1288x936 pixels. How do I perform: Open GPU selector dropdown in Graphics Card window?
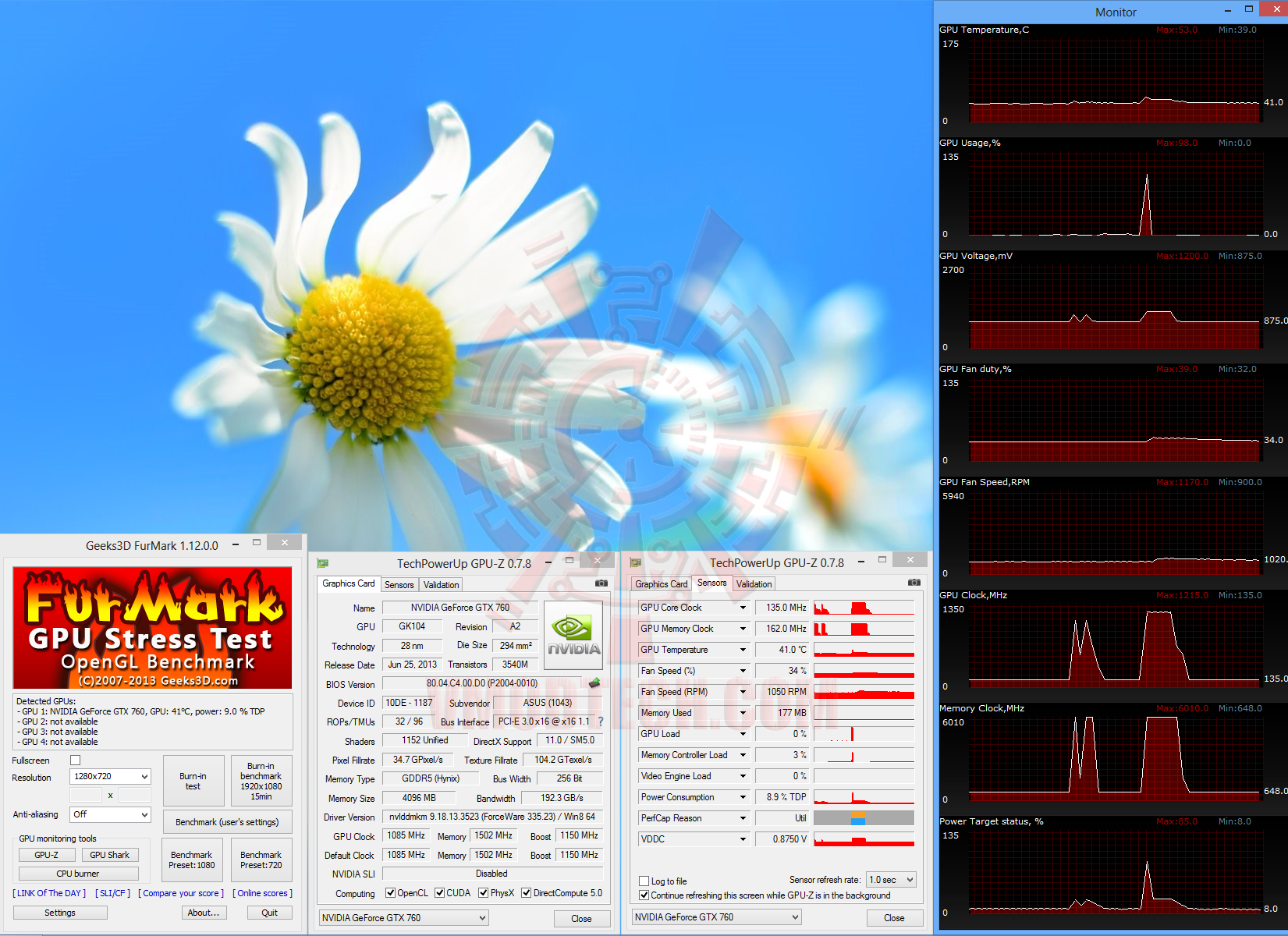pos(404,918)
